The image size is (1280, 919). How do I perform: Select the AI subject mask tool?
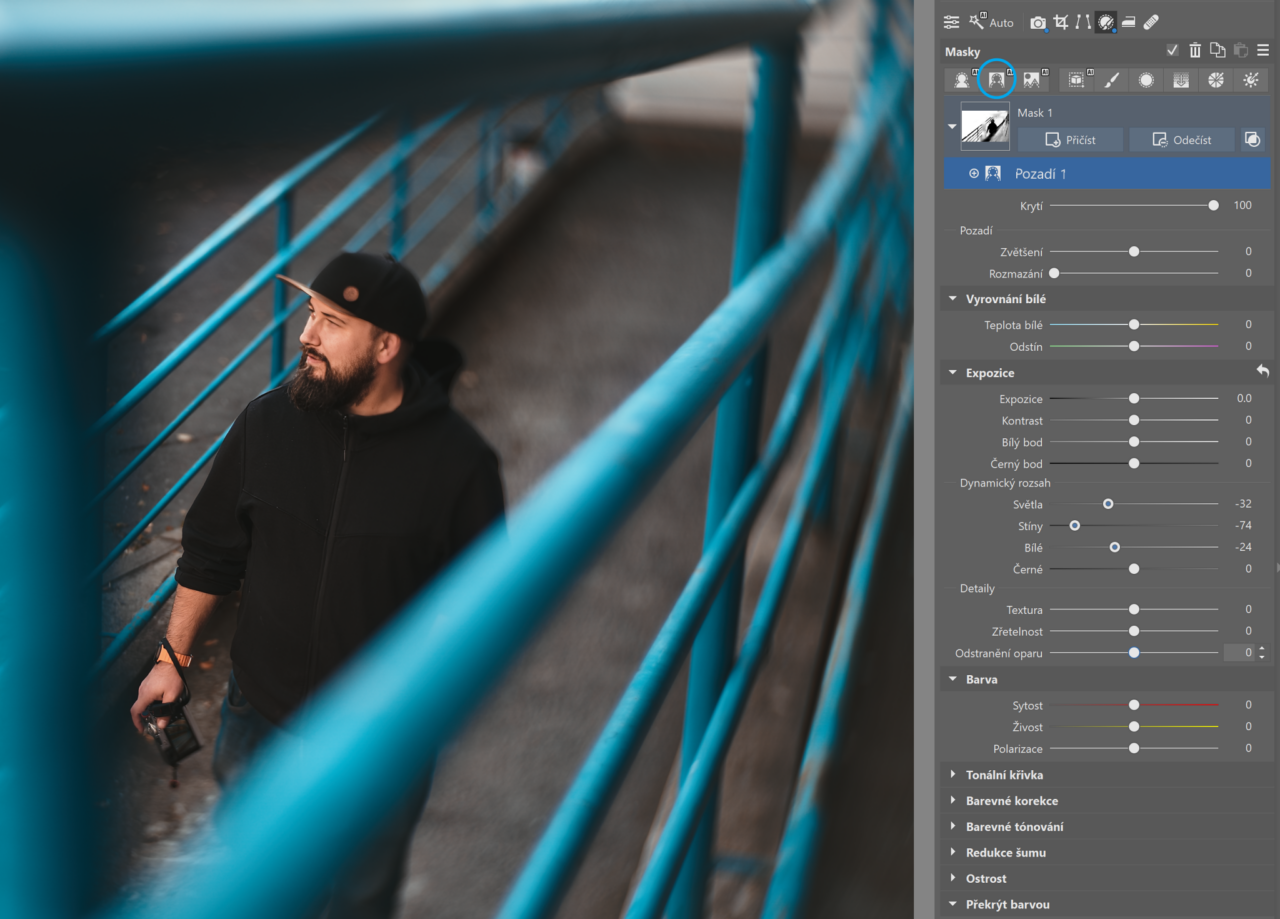[962, 80]
